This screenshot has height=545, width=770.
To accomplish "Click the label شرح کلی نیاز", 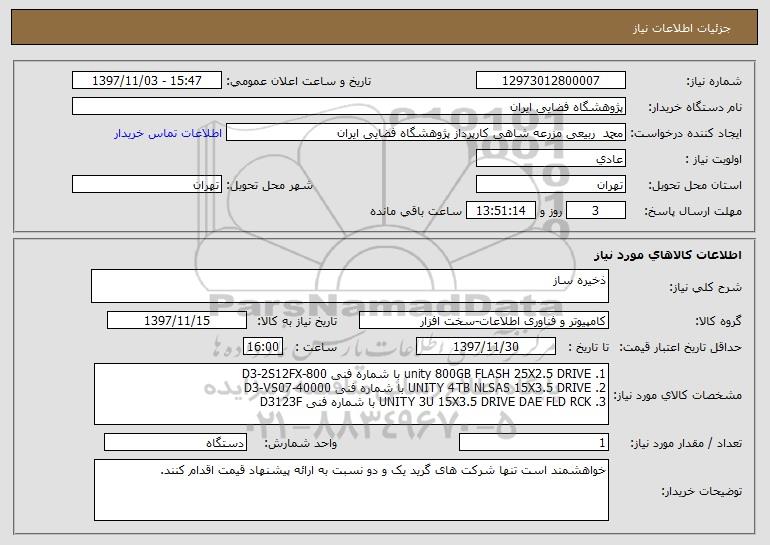I will coord(706,287).
